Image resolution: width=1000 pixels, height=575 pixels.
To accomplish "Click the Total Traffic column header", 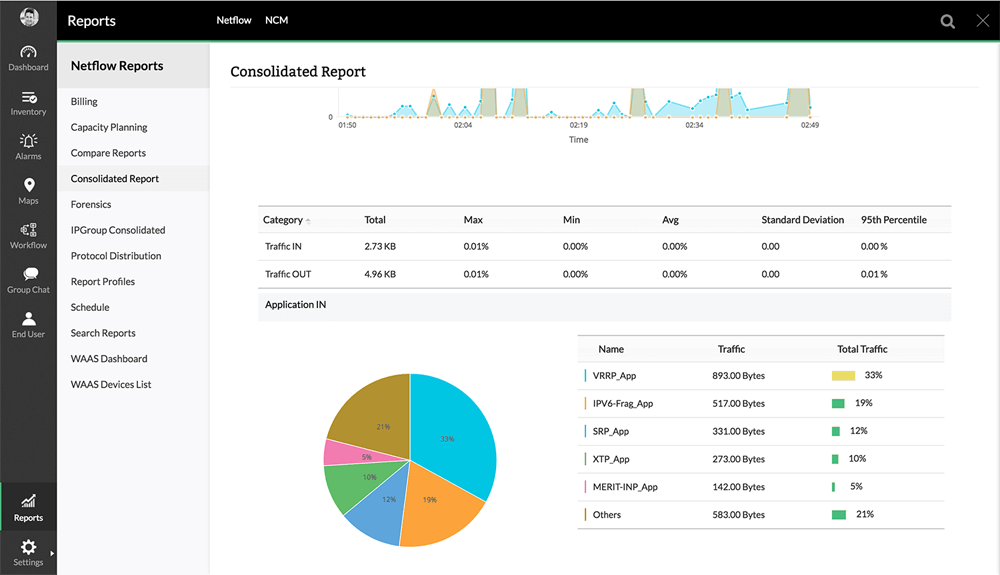I will pyautogui.click(x=862, y=349).
